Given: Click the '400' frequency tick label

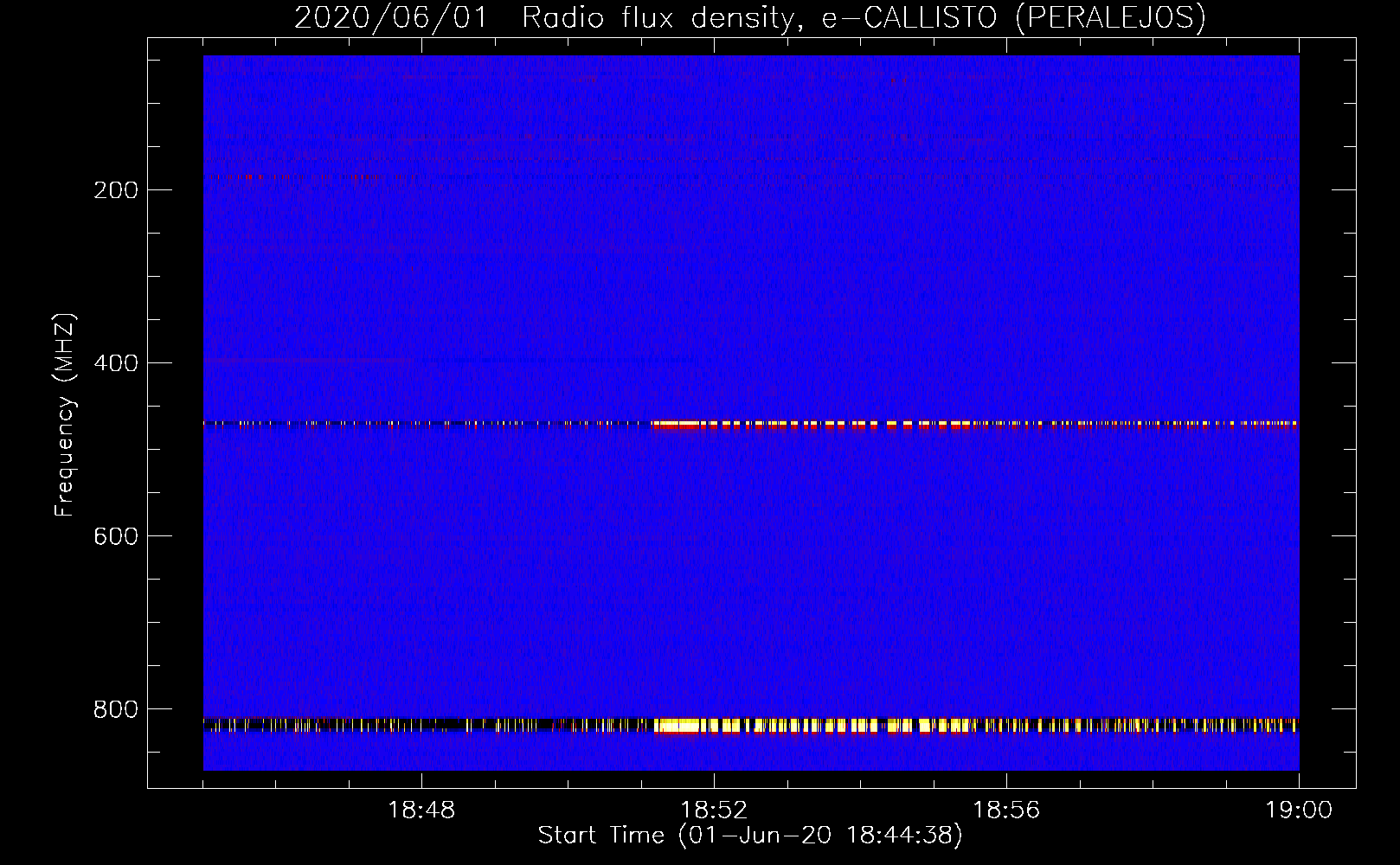Looking at the screenshot, I should click(x=116, y=363).
